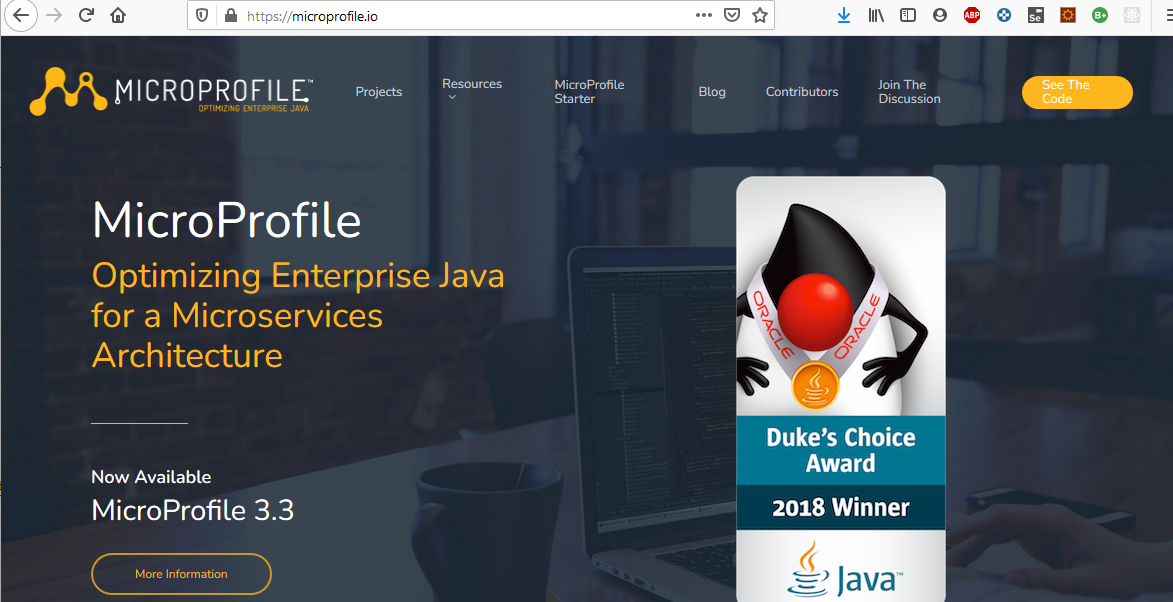Click the Tampermonkey extension icon
The height and width of the screenshot is (602, 1173).
coord(1067,15)
